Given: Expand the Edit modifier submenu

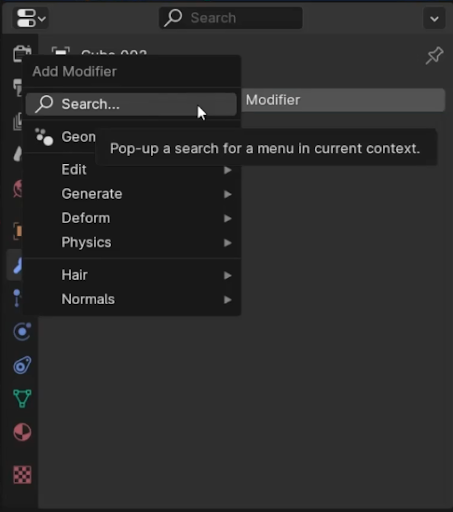Looking at the screenshot, I should pyautogui.click(x=132, y=170).
